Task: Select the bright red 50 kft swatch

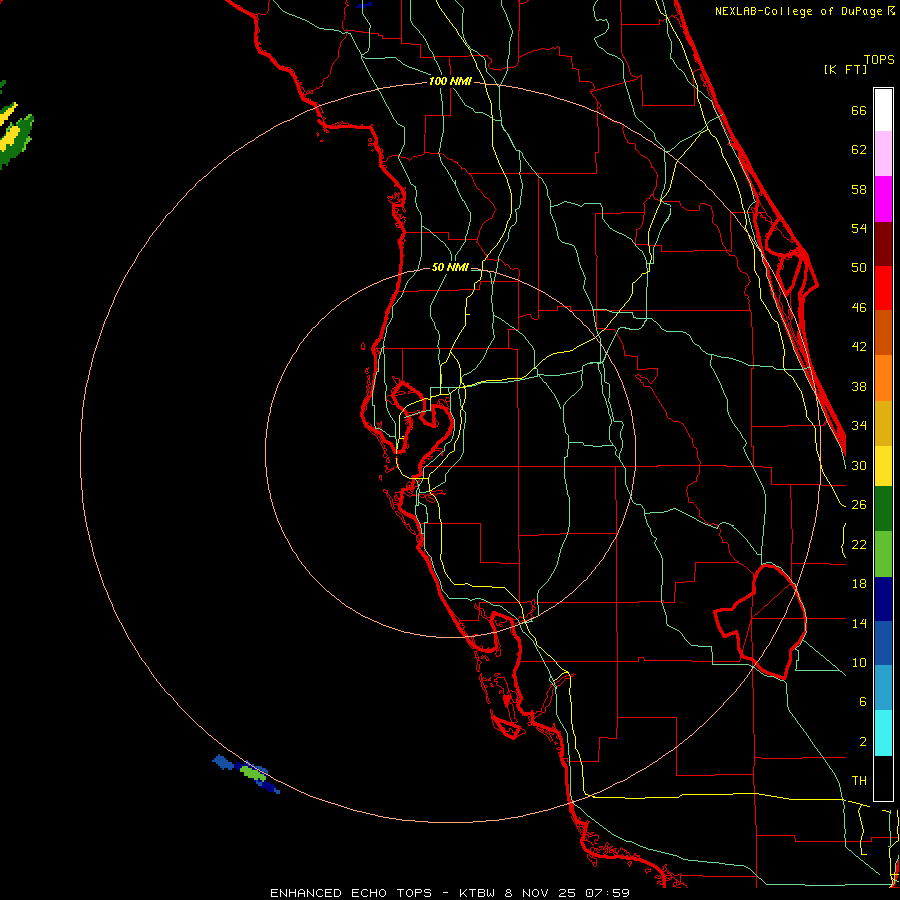Action: [883, 288]
